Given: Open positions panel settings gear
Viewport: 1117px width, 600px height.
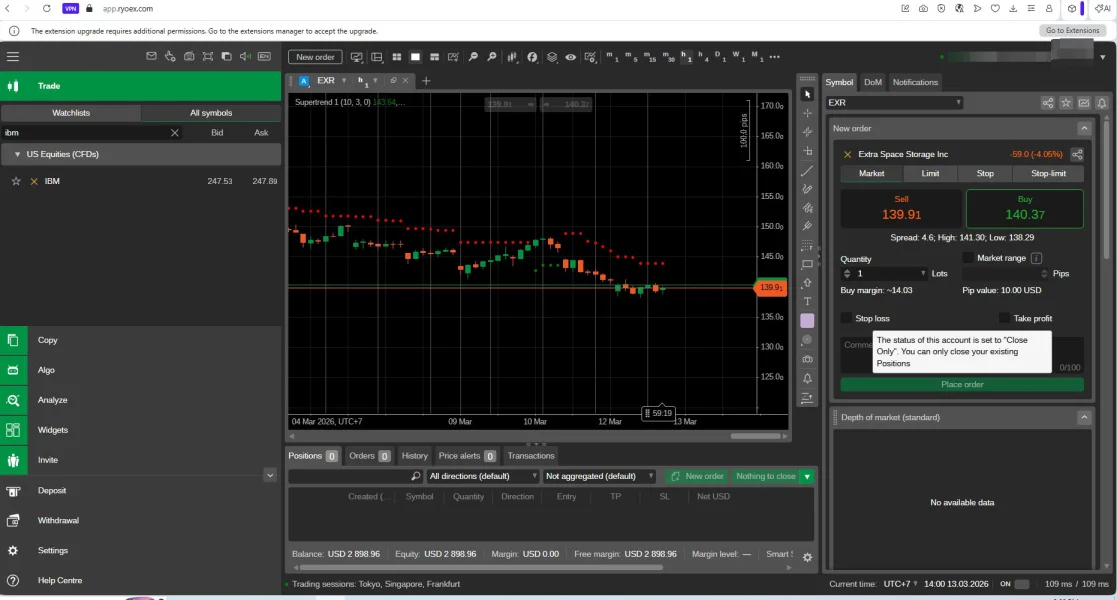Looking at the screenshot, I should tap(807, 557).
